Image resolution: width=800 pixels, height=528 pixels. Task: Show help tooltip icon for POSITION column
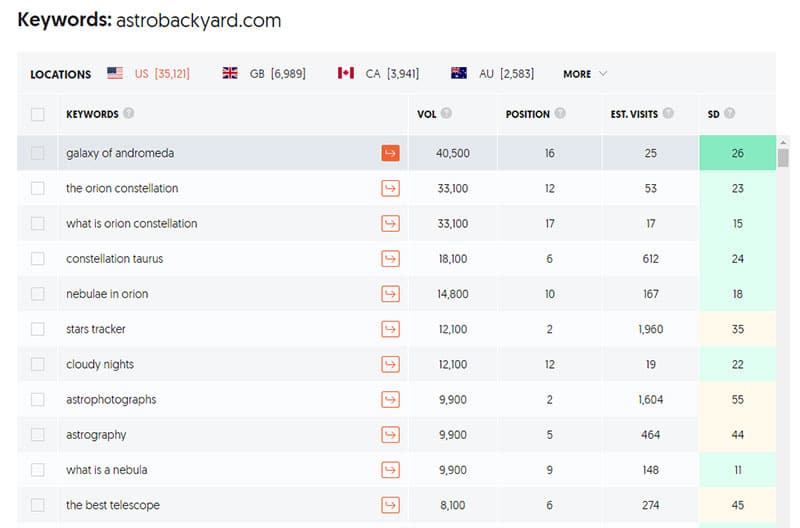point(560,113)
